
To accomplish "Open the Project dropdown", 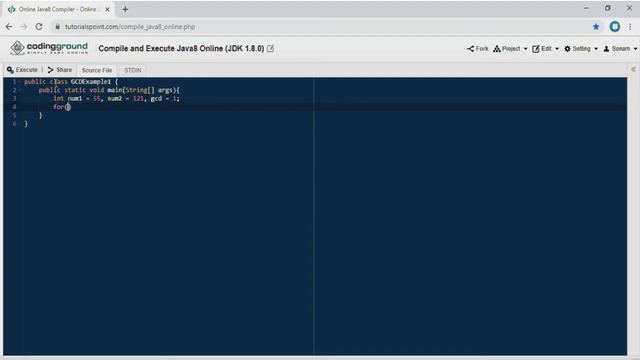I will tap(510, 49).
